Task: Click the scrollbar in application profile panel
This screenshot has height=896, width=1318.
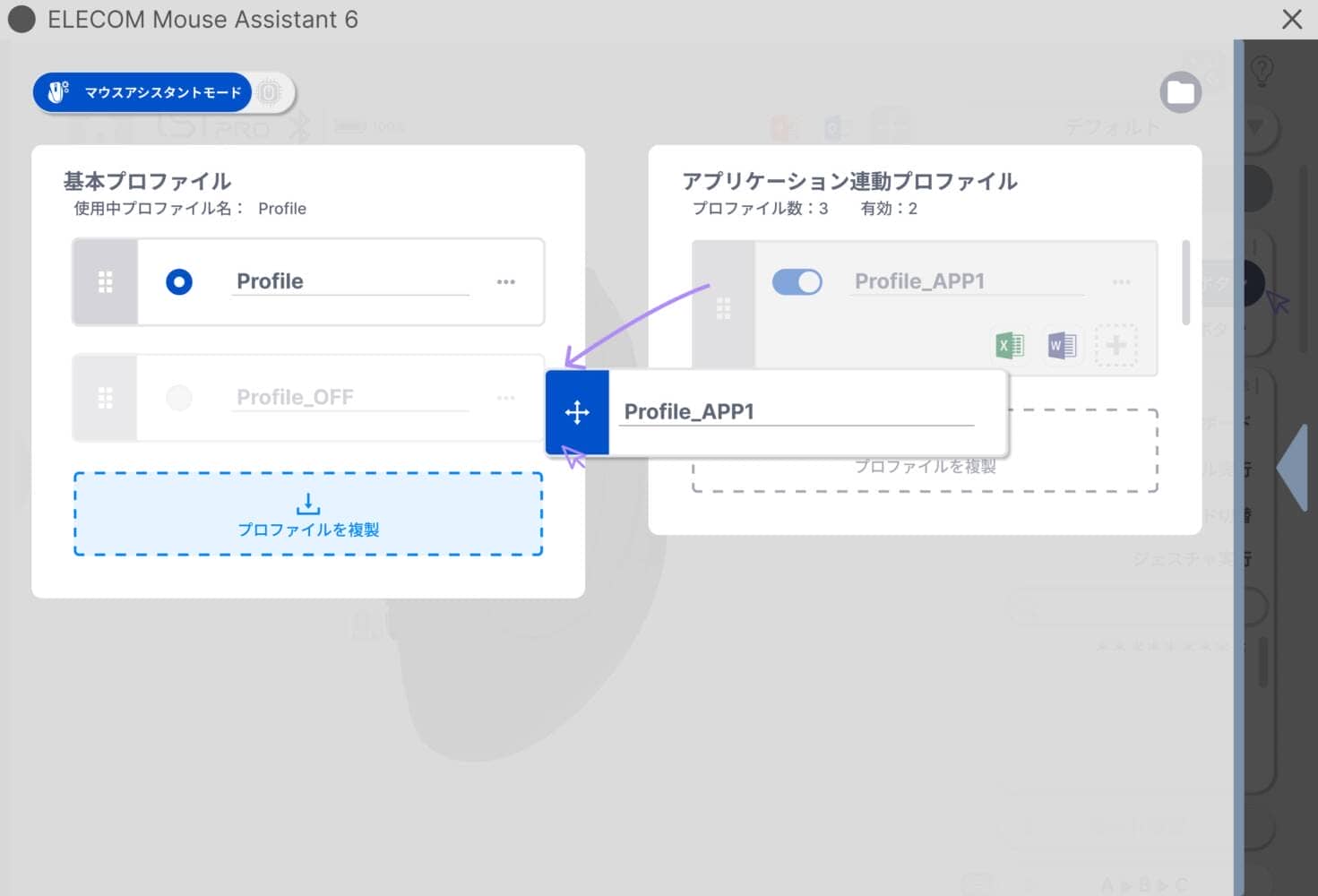Action: coord(1186,282)
